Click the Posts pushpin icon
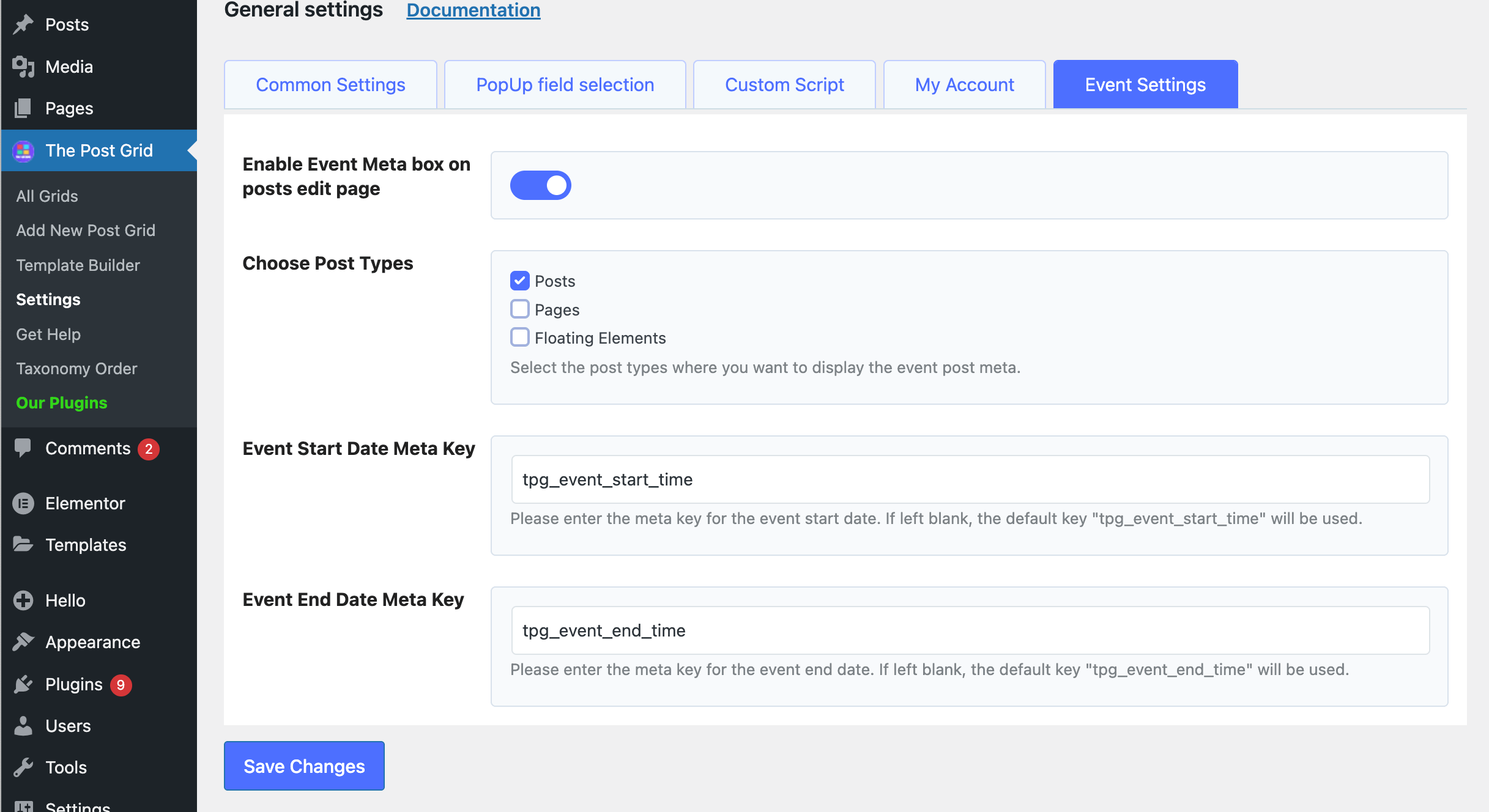Image resolution: width=1489 pixels, height=812 pixels. (x=23, y=24)
